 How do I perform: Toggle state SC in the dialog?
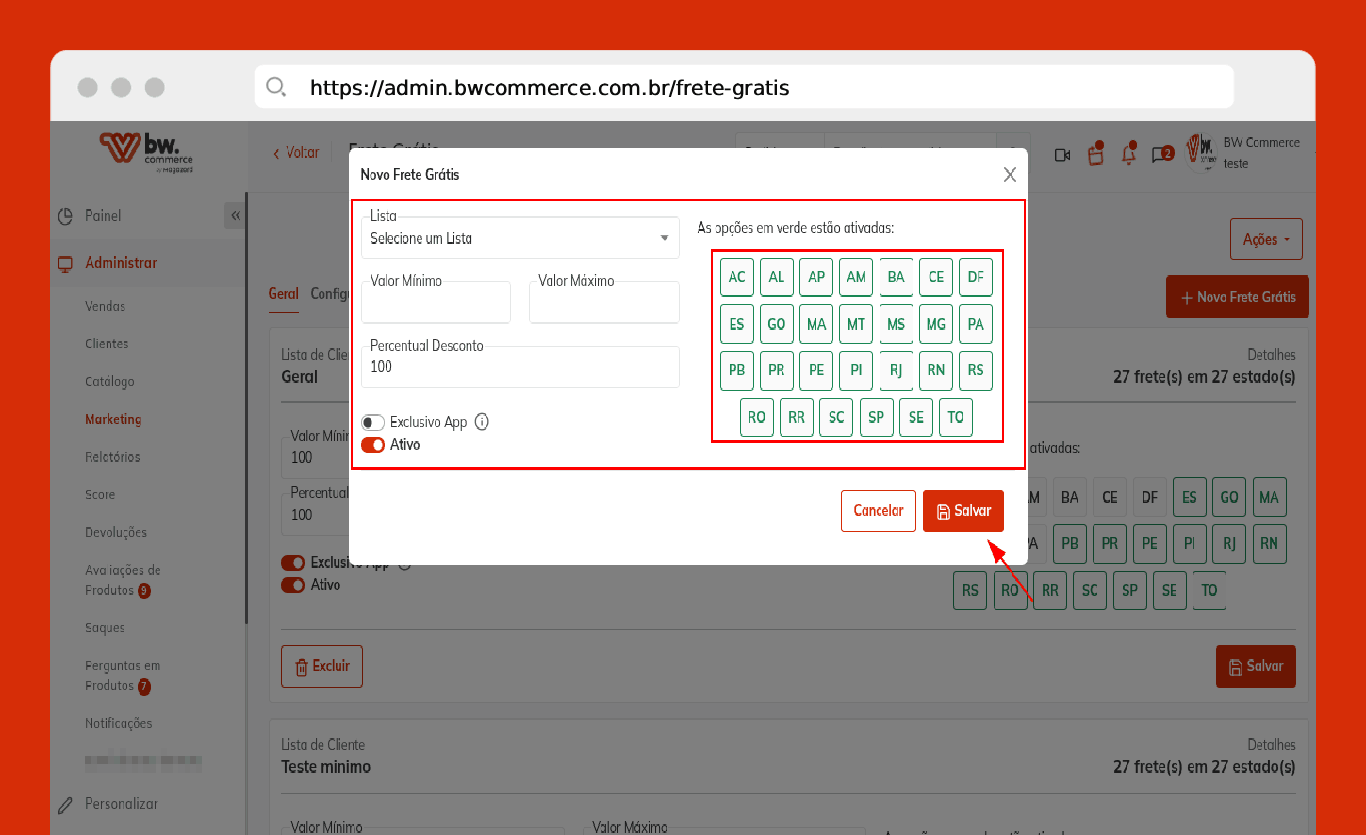pos(836,418)
